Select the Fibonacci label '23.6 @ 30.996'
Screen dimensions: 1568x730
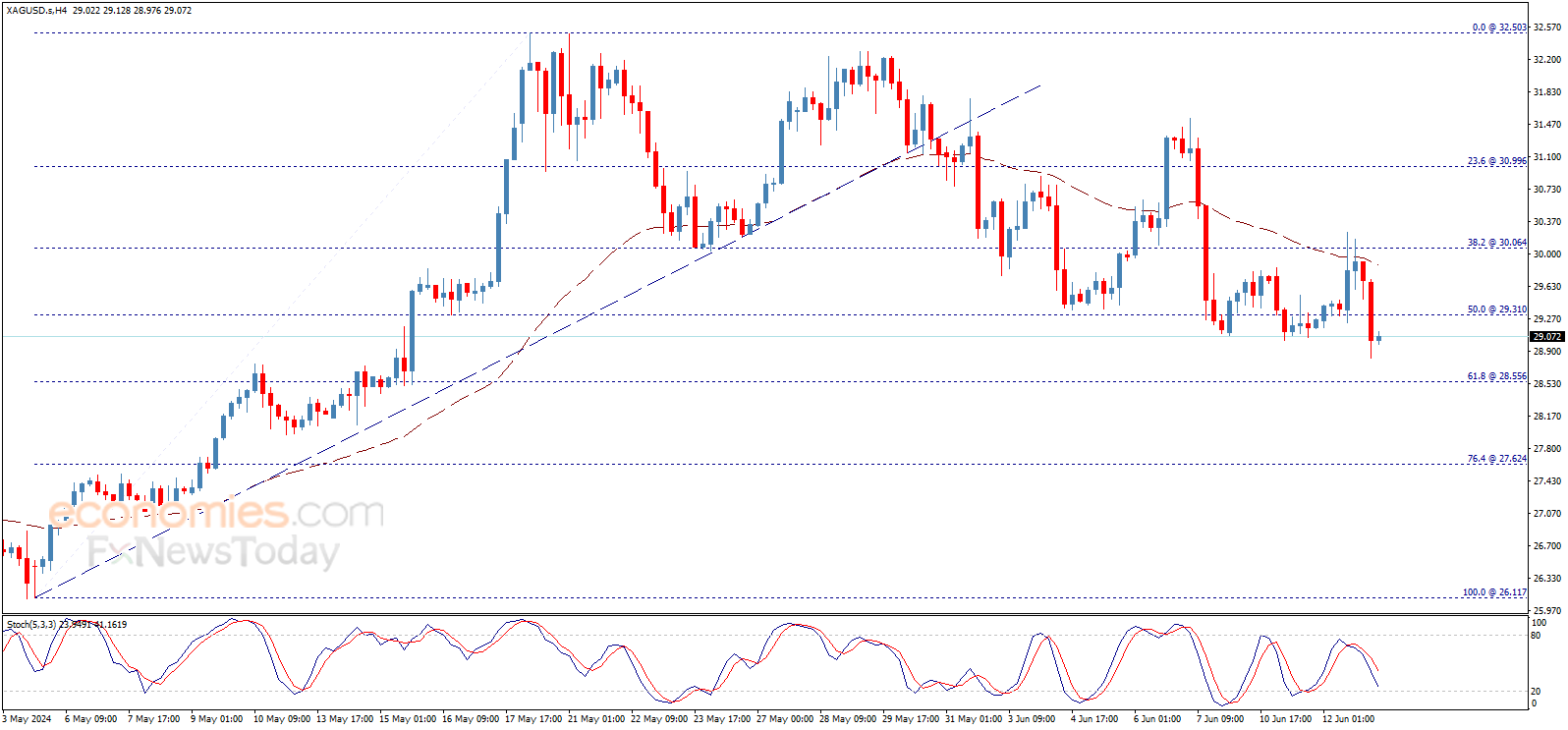tap(1497, 161)
